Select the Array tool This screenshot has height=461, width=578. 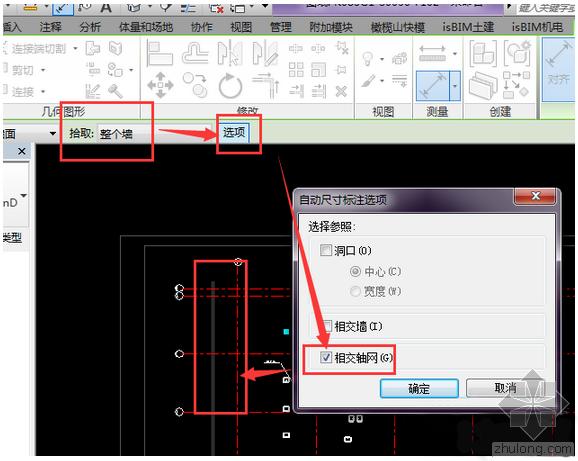(x=296, y=70)
